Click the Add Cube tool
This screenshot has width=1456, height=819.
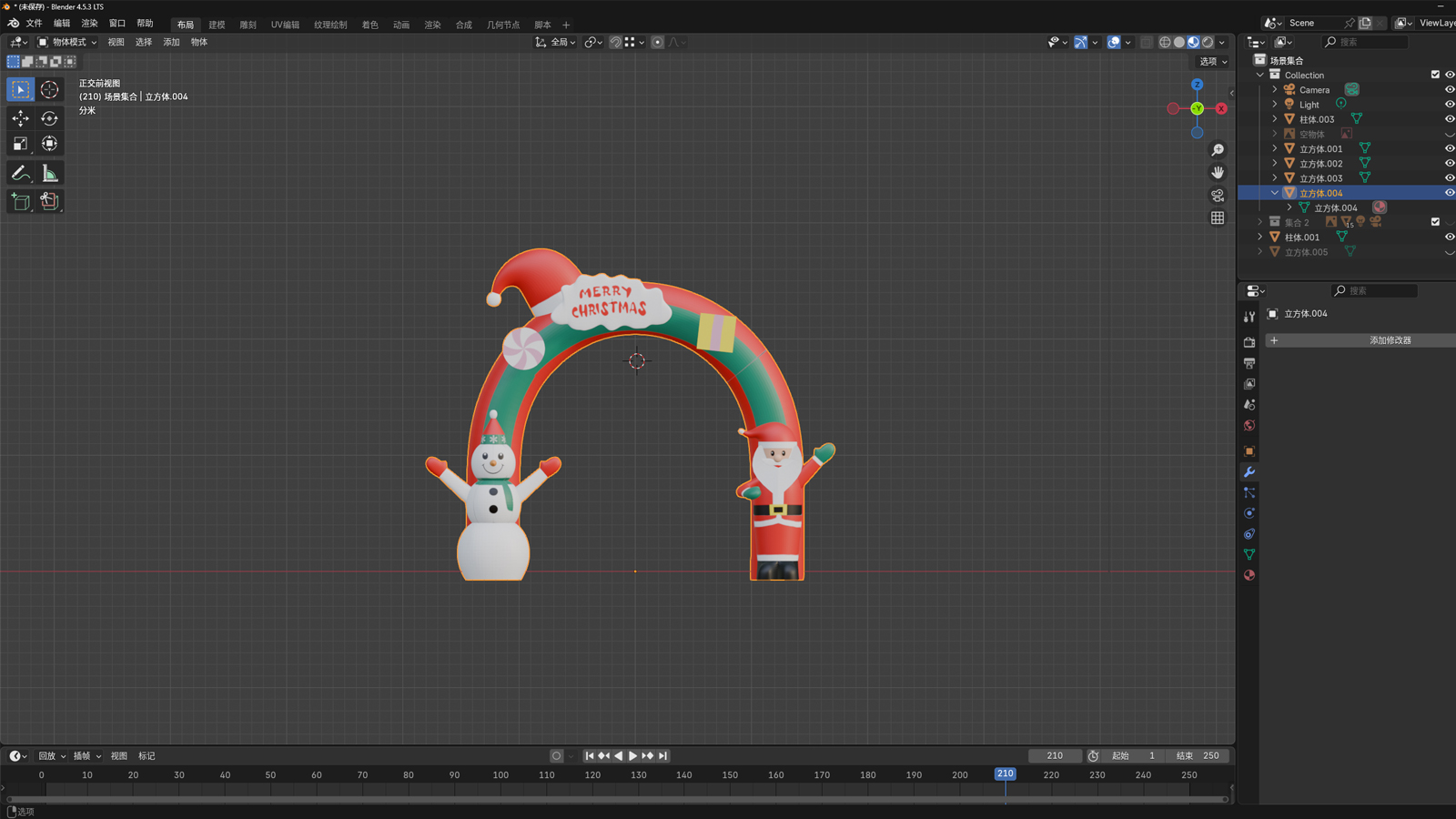click(x=20, y=201)
